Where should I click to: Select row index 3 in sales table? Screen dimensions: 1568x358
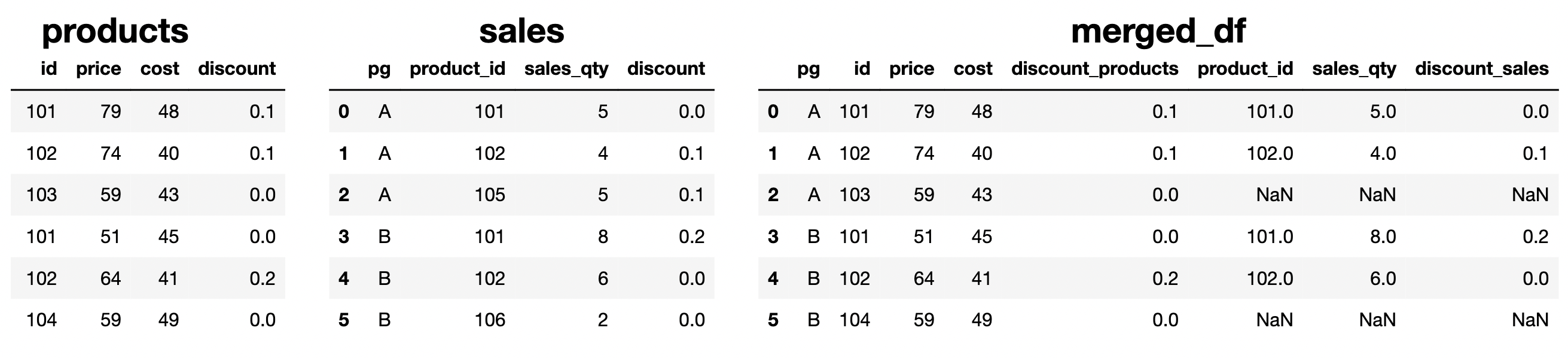pyautogui.click(x=344, y=236)
